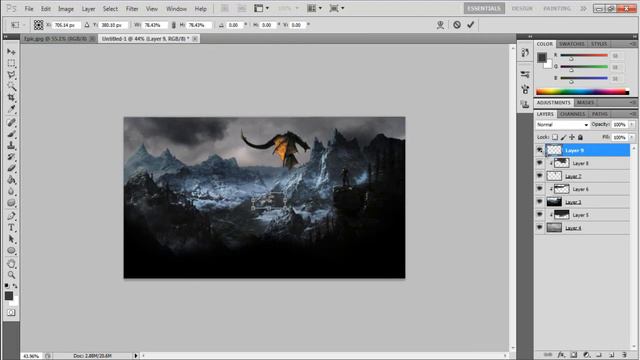Expand the layer Fill arrow
The width and height of the screenshot is (640, 360).
(632, 137)
